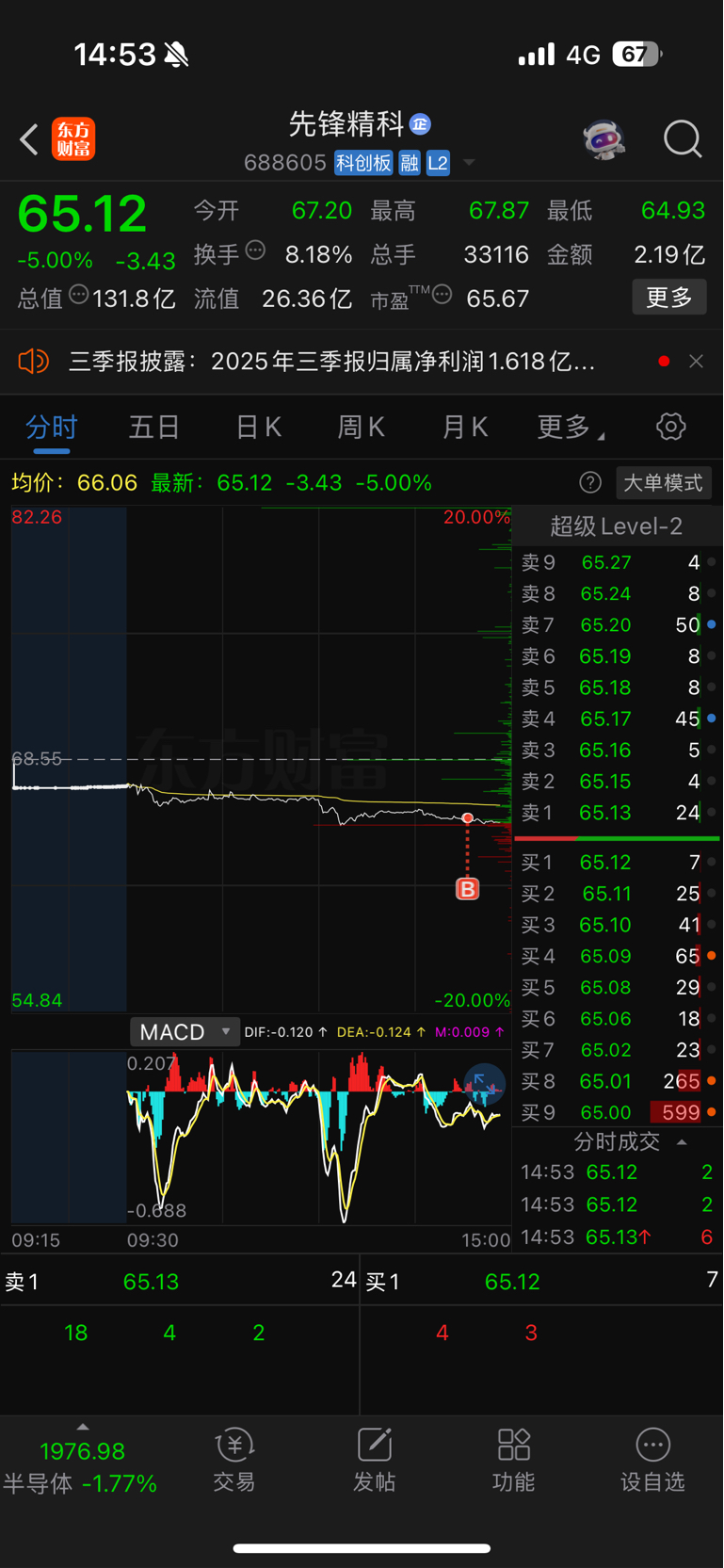Tap the info icon next to 市盈TTM

pyautogui.click(x=442, y=295)
